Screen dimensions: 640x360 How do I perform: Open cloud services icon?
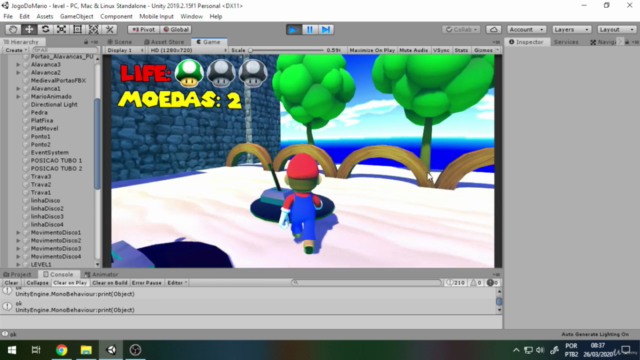coord(493,29)
